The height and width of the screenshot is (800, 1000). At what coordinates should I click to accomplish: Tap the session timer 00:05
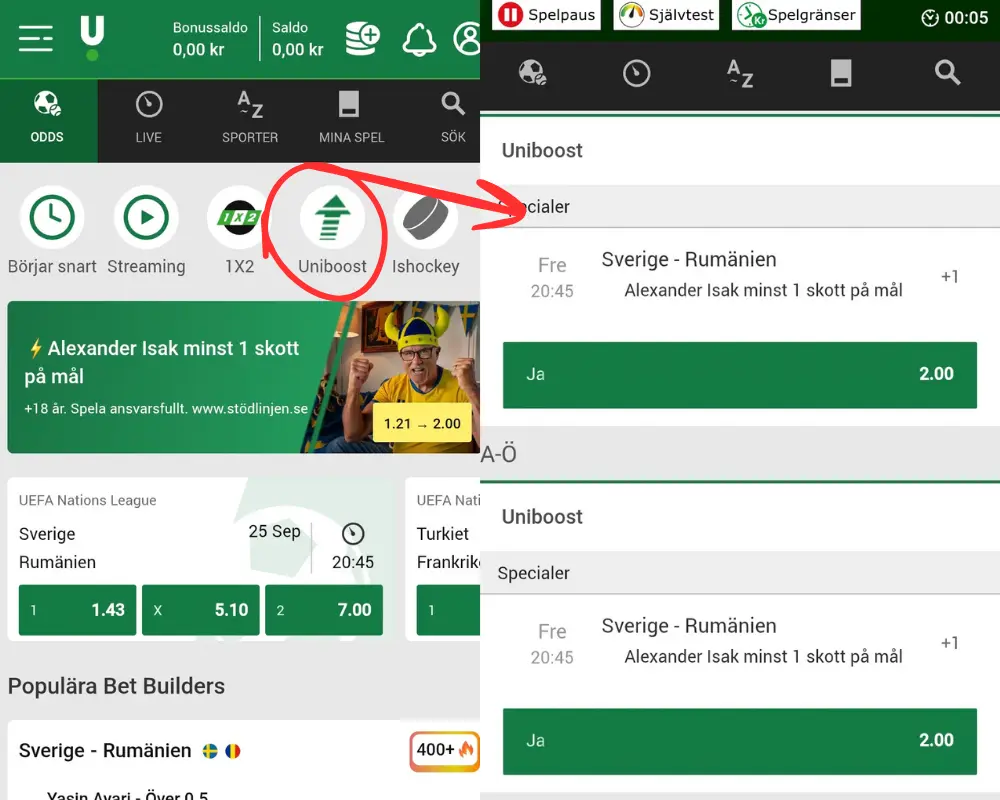click(955, 18)
